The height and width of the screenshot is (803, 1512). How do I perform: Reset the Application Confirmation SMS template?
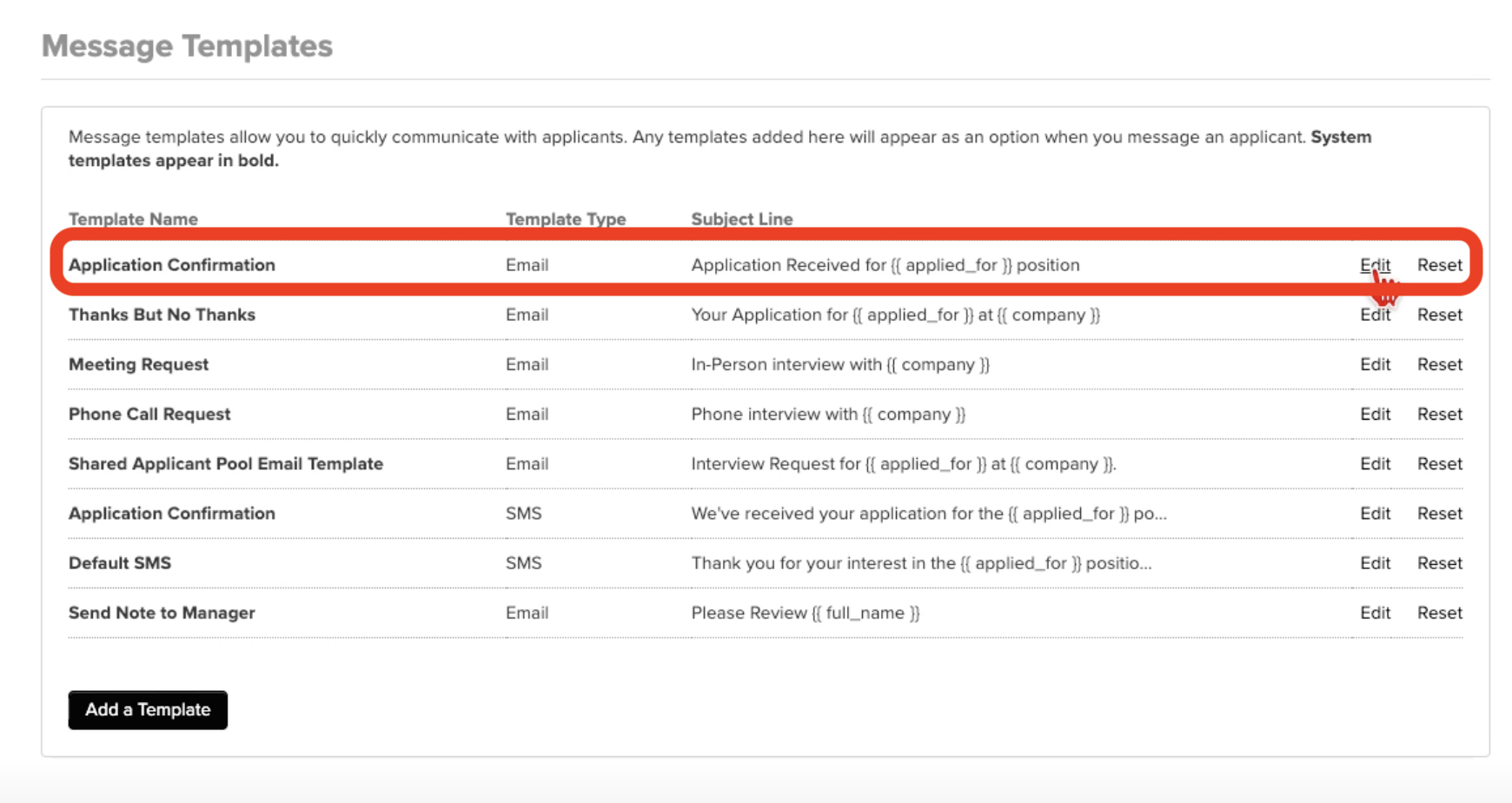1439,513
